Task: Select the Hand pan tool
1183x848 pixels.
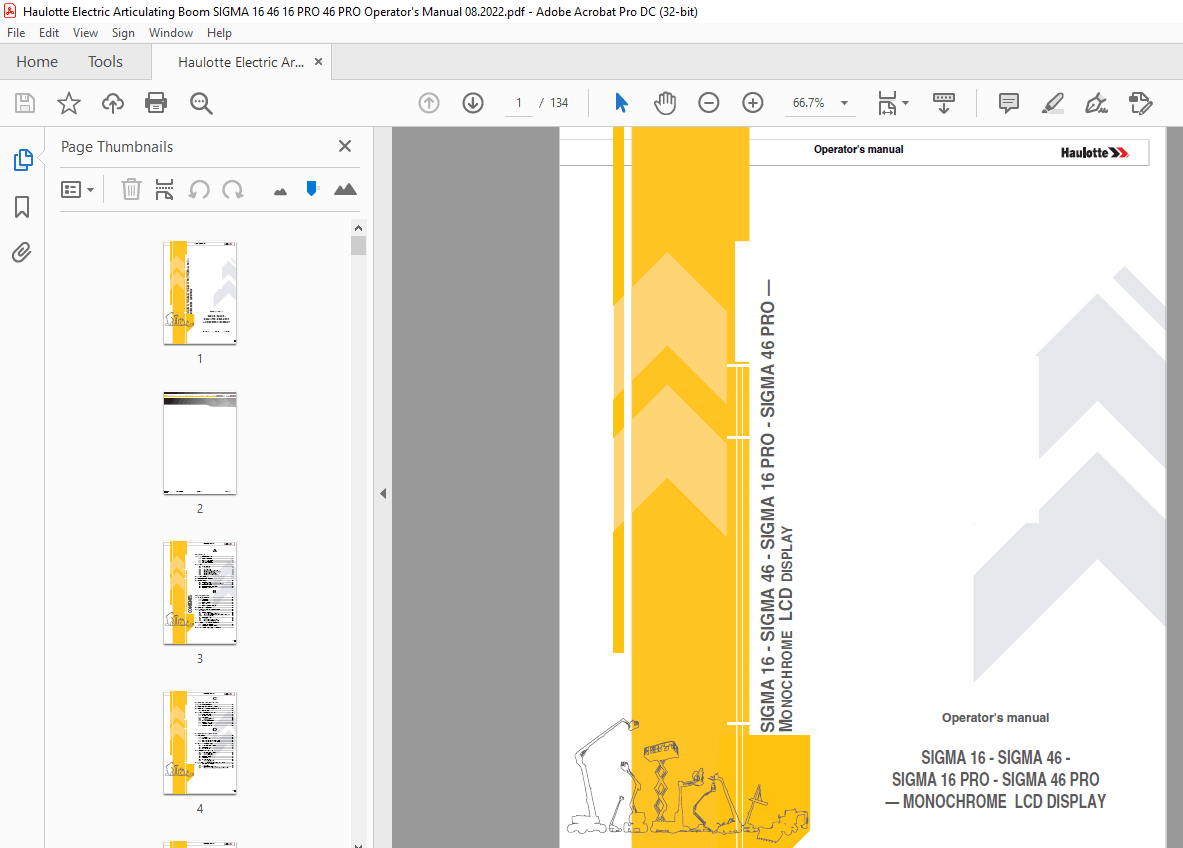Action: pos(665,103)
